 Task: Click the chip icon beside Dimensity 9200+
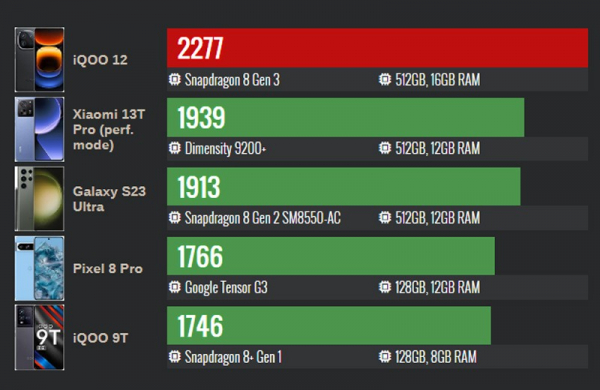(x=174, y=148)
